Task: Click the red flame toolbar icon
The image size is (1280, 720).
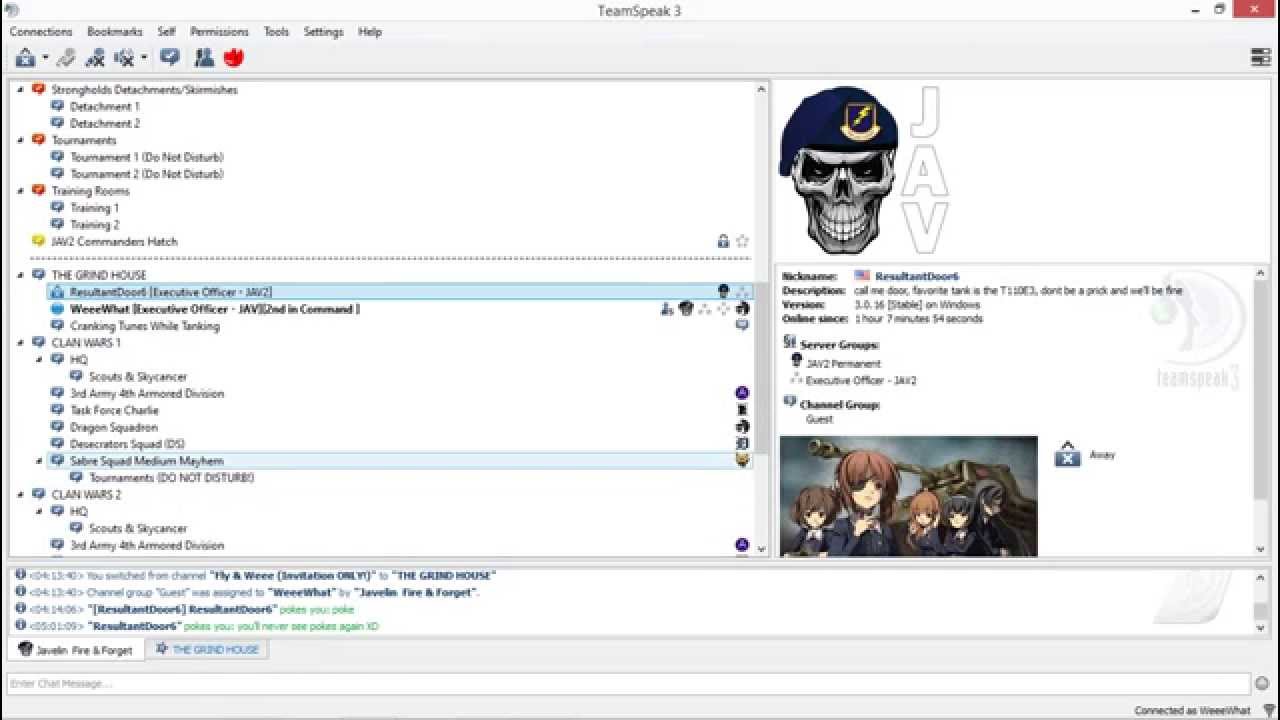Action: point(234,58)
